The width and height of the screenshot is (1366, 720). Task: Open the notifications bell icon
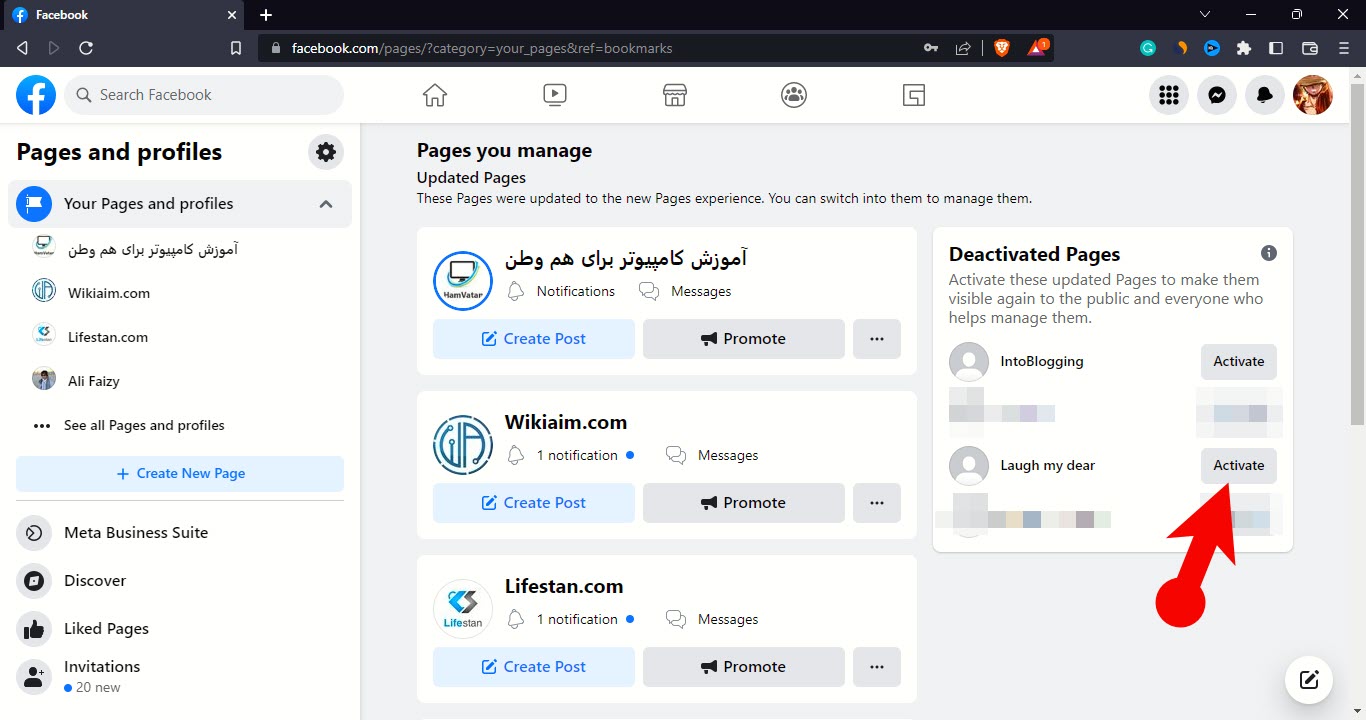tap(1264, 95)
